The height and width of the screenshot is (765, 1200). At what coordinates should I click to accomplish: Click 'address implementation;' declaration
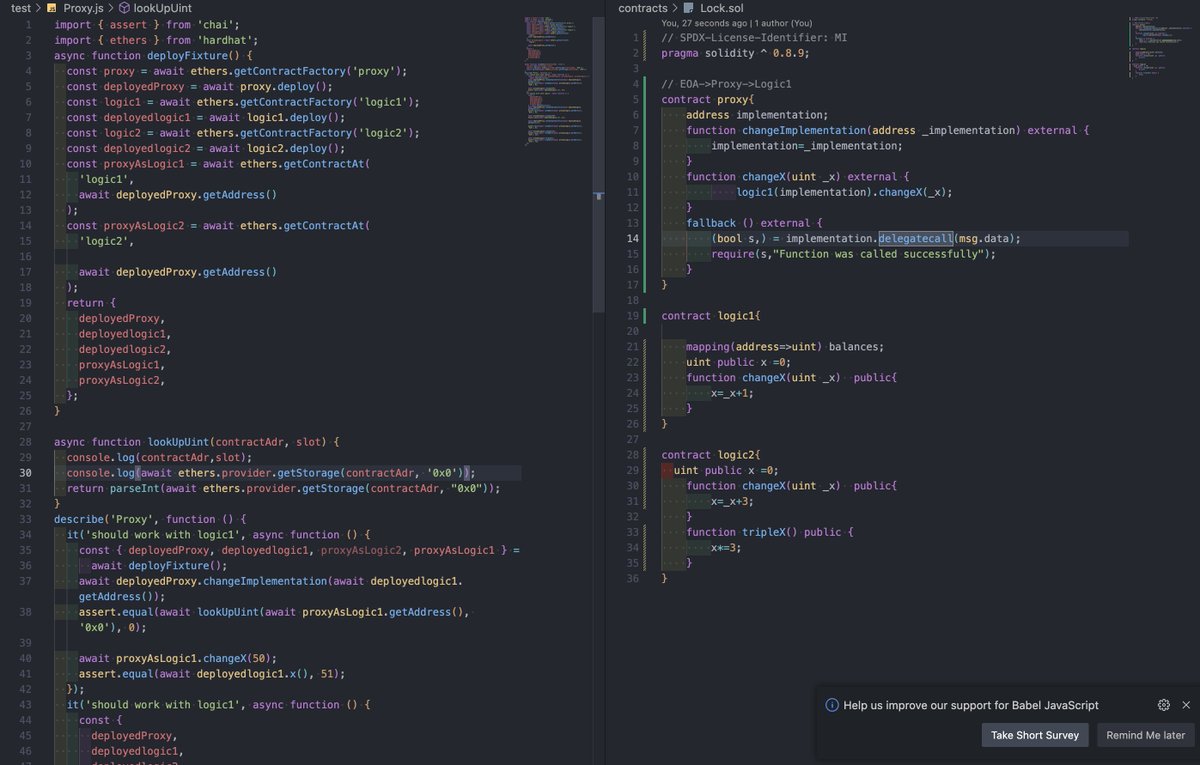[757, 115]
